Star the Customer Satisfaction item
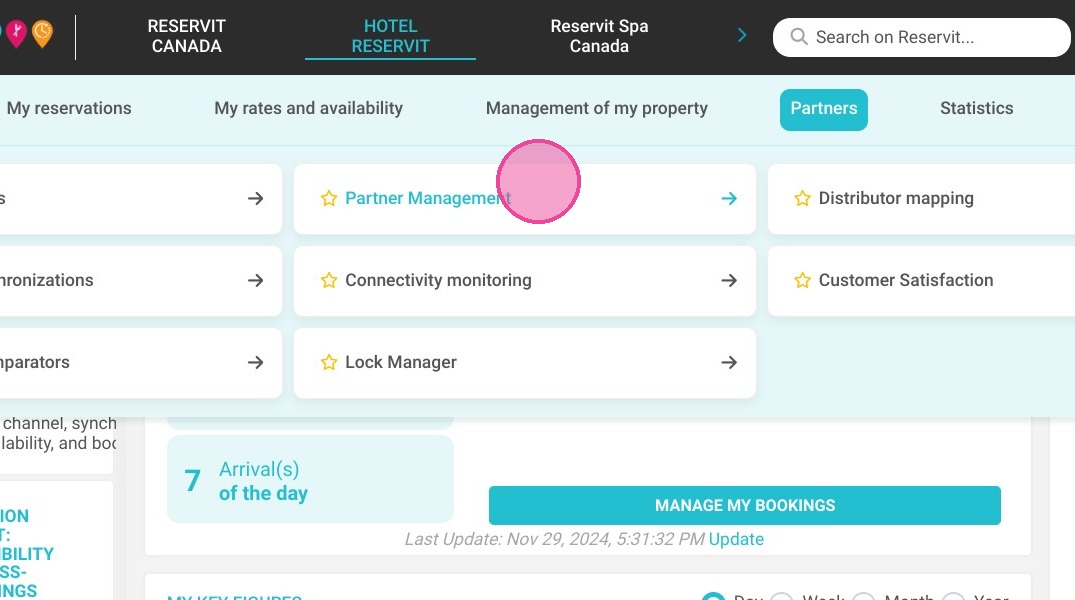The image size is (1075, 600). (802, 280)
